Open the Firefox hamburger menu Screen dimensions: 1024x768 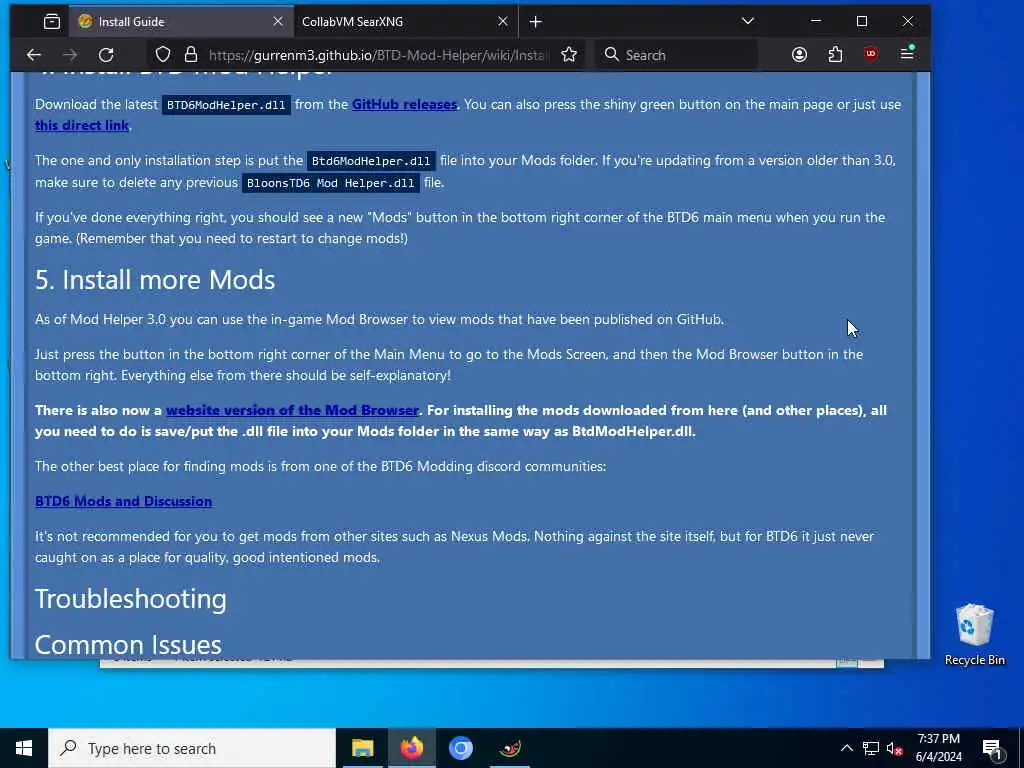pyautogui.click(x=907, y=54)
